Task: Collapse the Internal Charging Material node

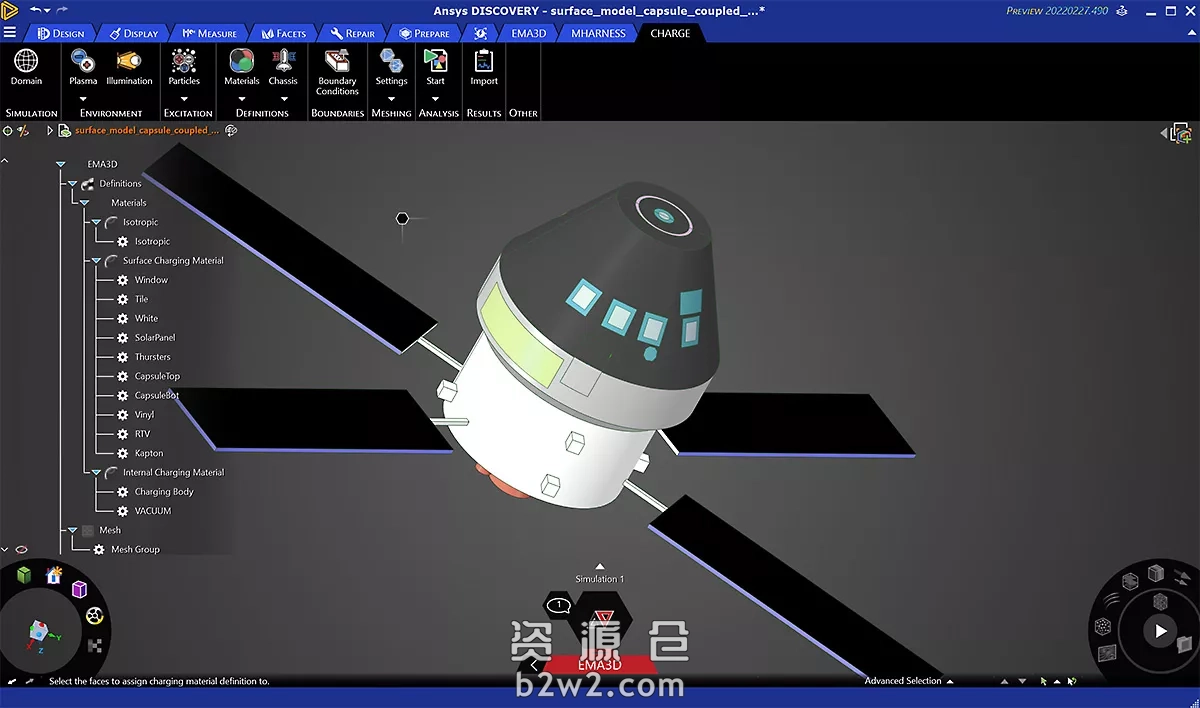Action: [96, 473]
